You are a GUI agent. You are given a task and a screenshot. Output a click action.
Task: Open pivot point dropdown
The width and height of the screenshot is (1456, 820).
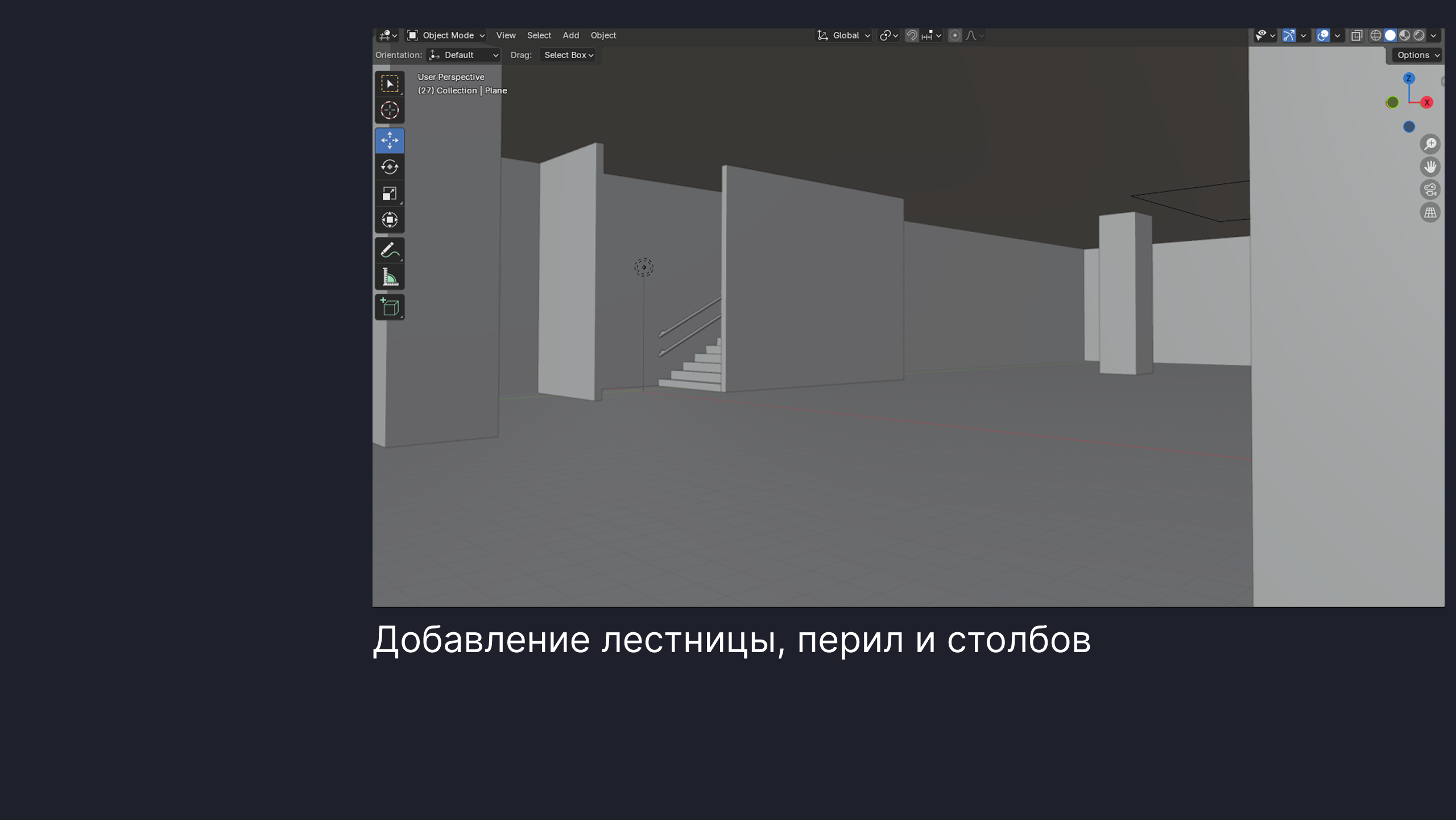(889, 35)
